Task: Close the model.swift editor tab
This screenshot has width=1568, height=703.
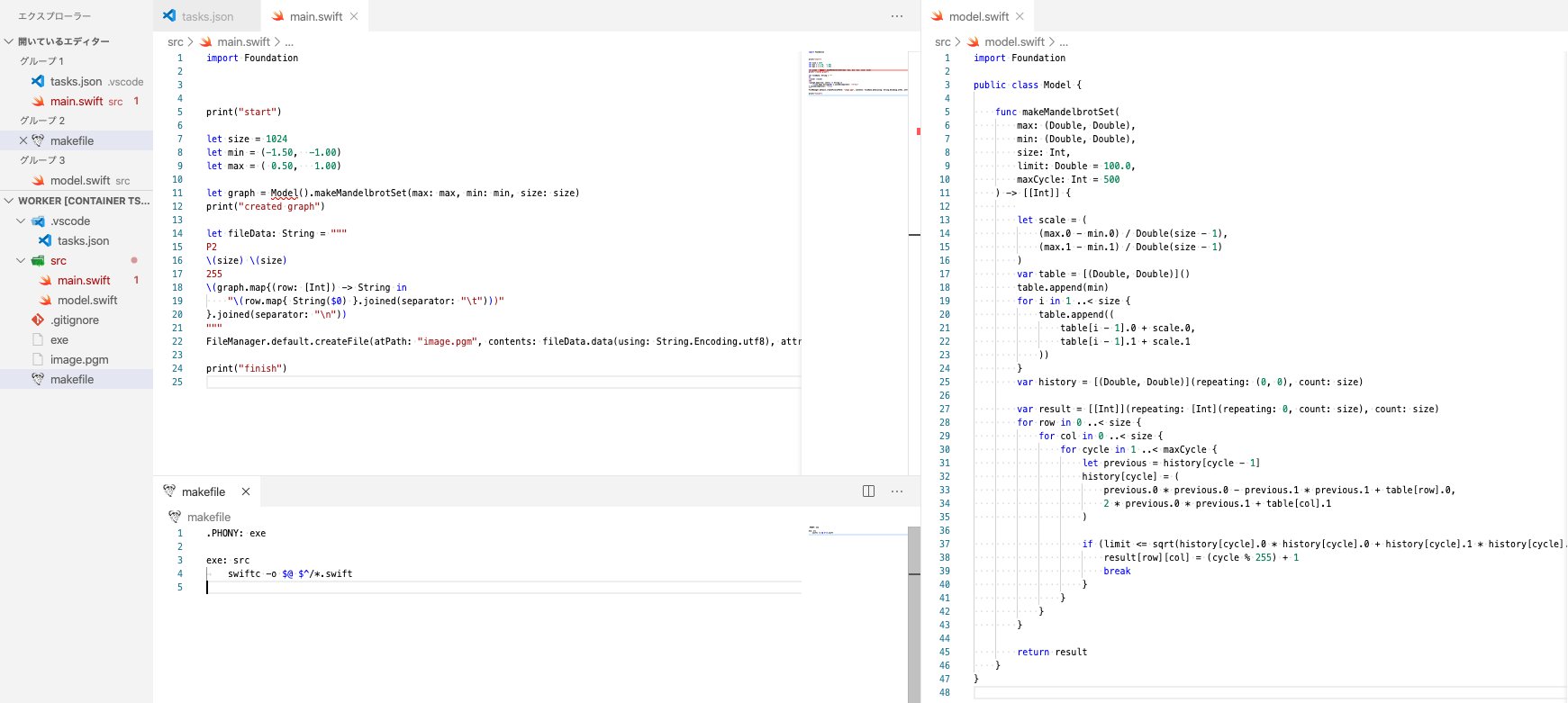Action: (x=1020, y=16)
